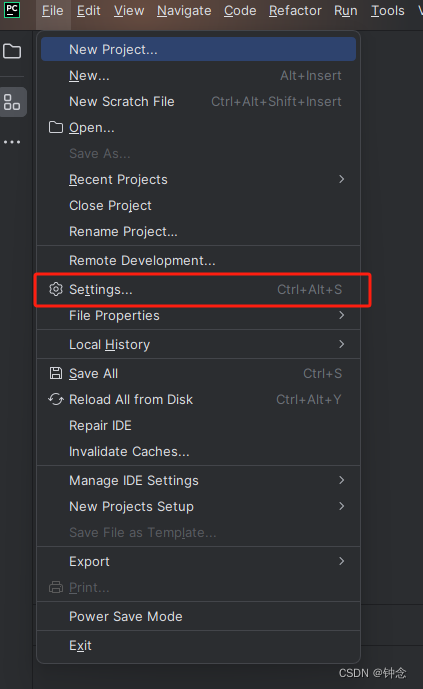
Task: Click the Reload All from Disk arrows icon
Action: pos(56,399)
